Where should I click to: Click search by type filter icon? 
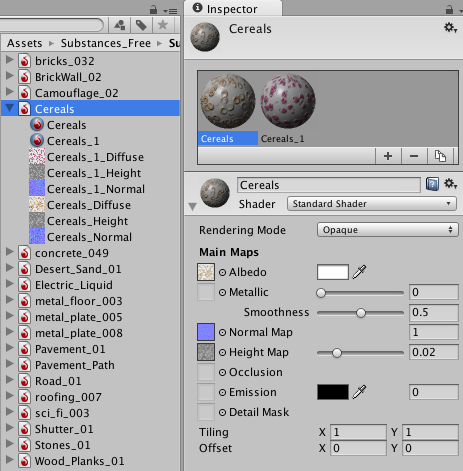tap(120, 25)
